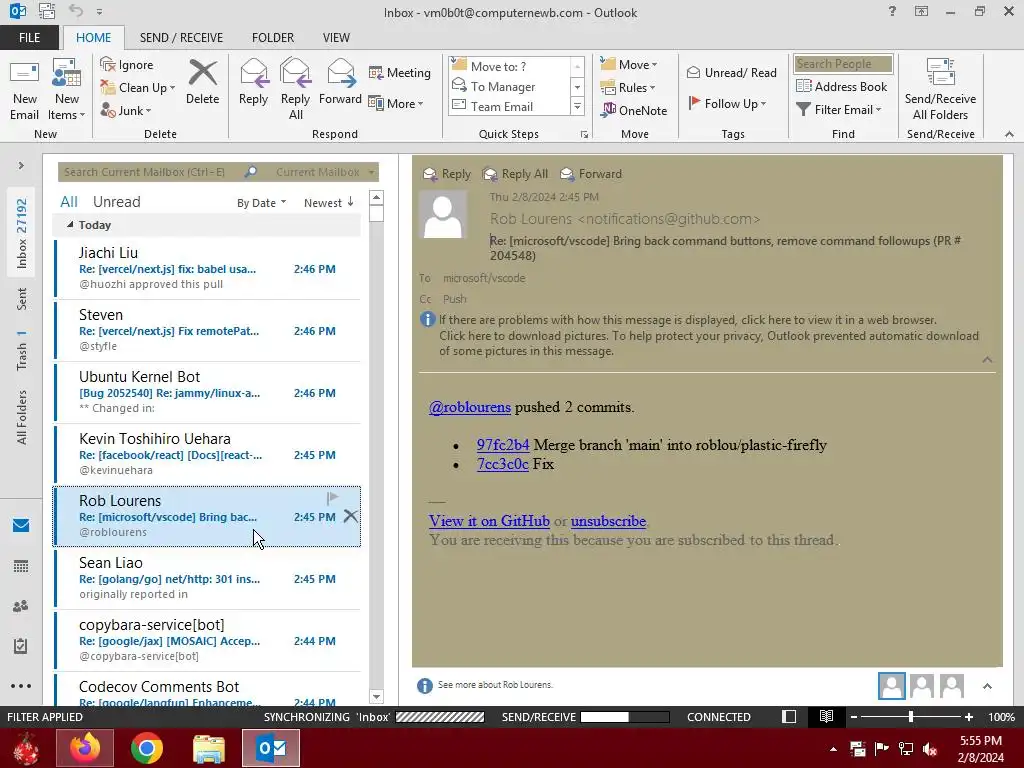Collapse the Today group

pos(70,225)
